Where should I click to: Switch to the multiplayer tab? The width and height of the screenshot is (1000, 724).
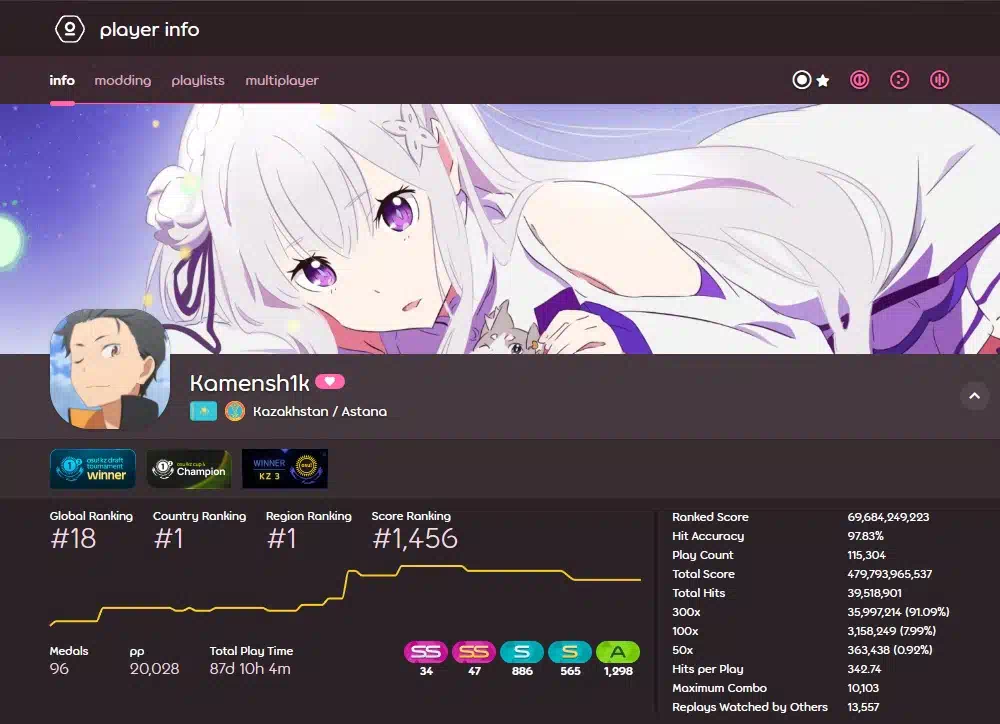282,80
